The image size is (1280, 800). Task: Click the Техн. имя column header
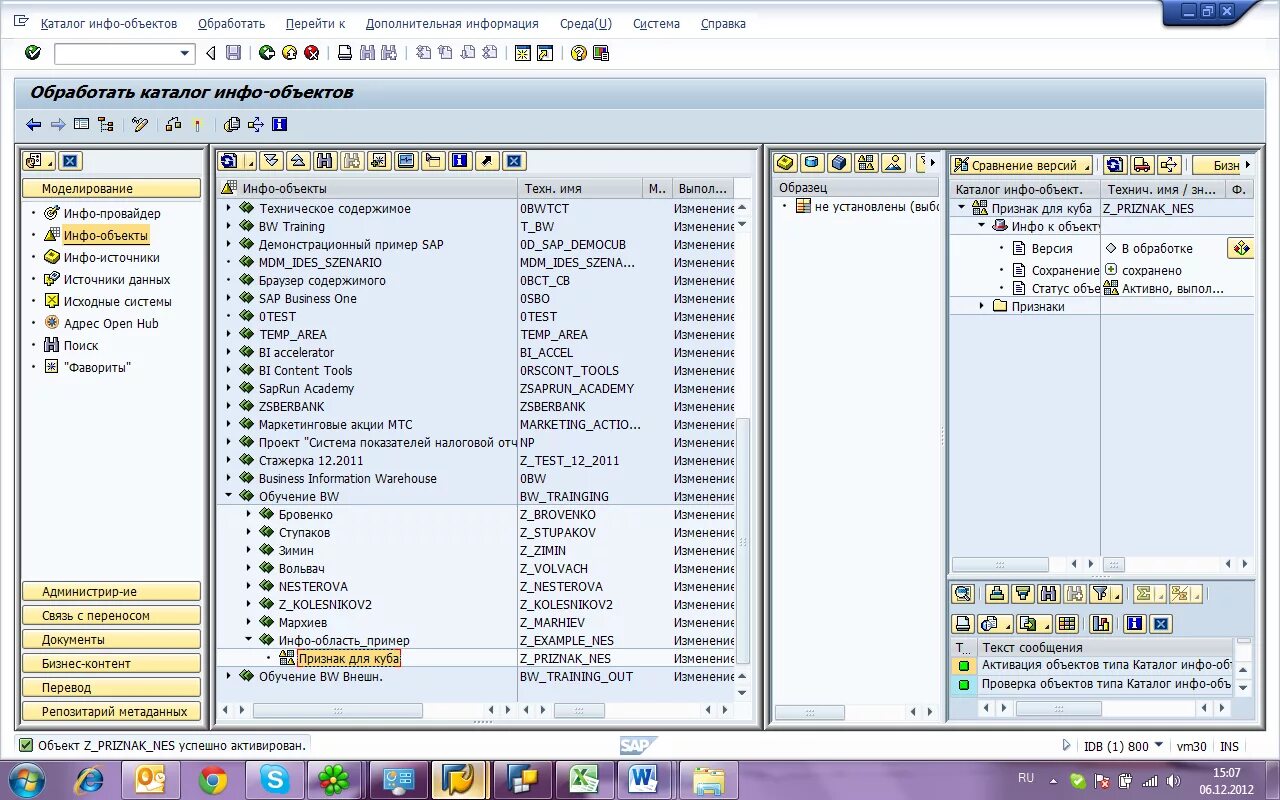[580, 188]
